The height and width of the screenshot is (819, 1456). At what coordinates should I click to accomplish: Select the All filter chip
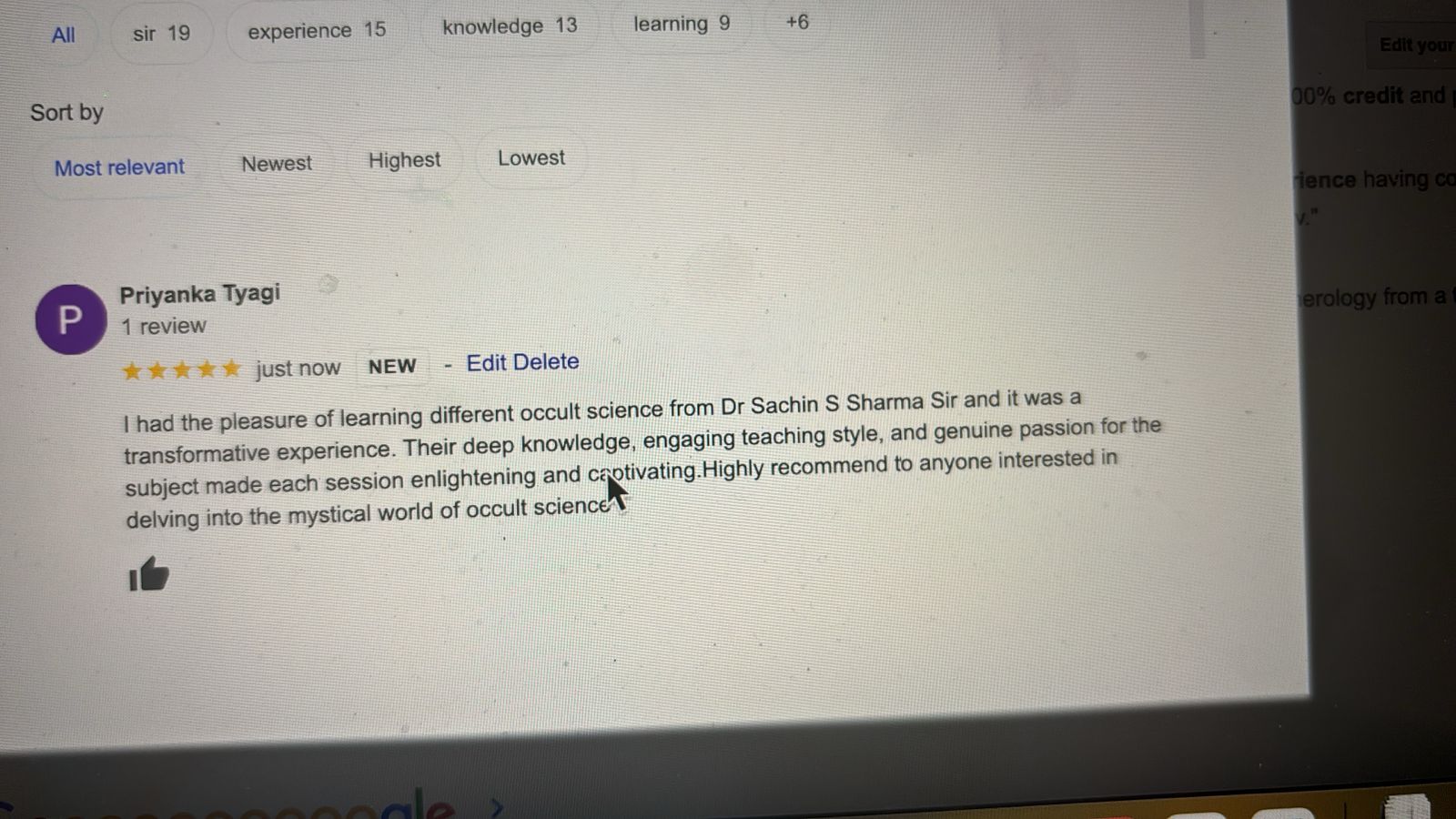pyautogui.click(x=63, y=35)
